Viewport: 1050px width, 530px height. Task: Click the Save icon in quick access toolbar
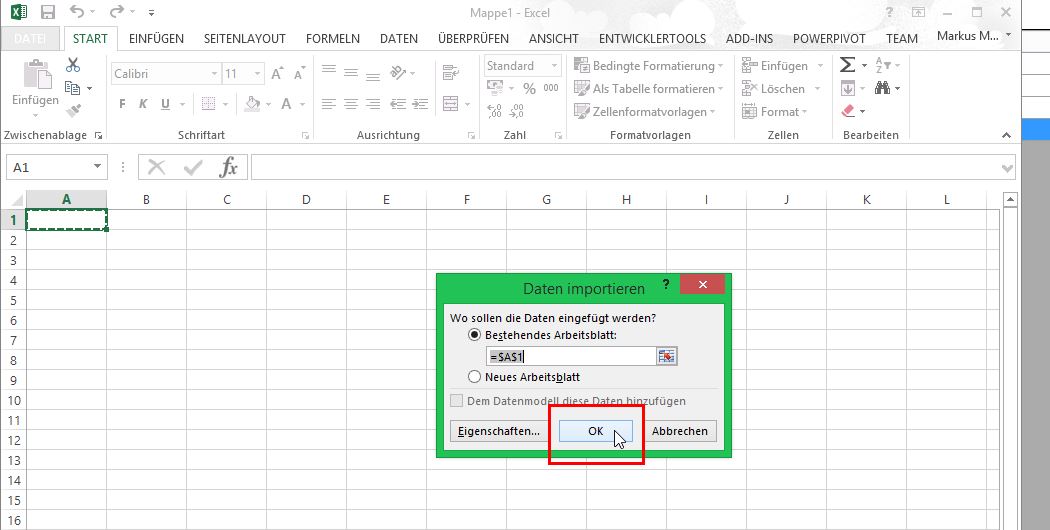coord(47,13)
